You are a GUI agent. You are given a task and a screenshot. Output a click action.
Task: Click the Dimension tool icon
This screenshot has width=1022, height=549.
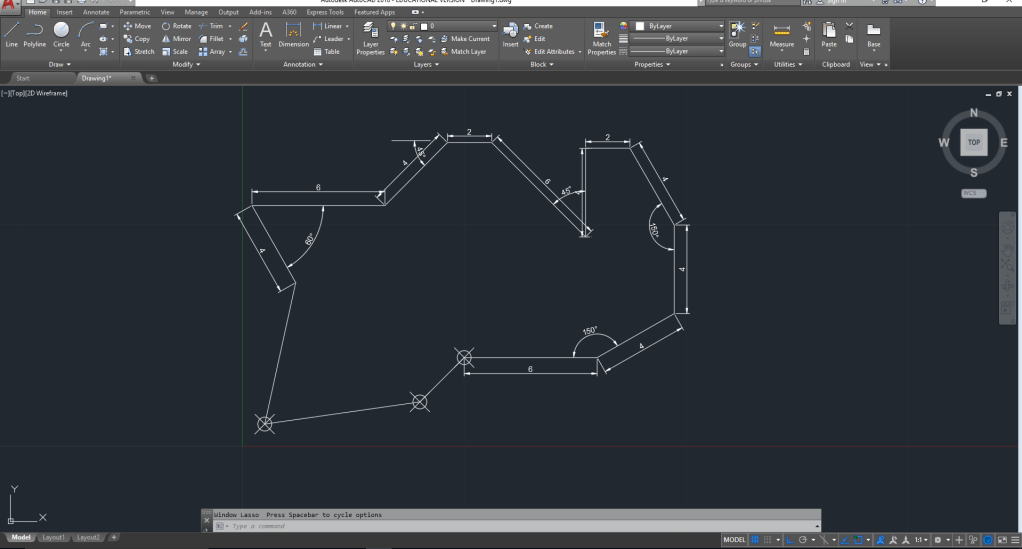[293, 34]
